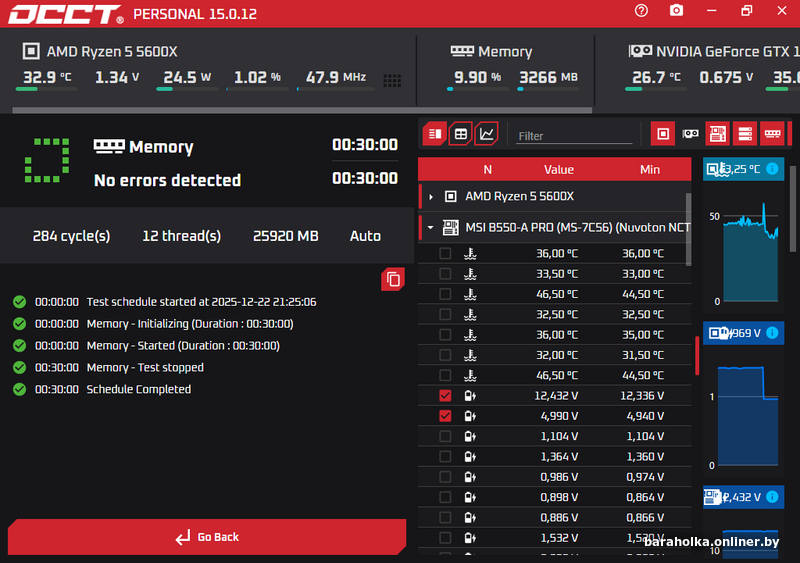Click the Auto mode label
Image resolution: width=800 pixels, height=563 pixels.
coord(365,236)
